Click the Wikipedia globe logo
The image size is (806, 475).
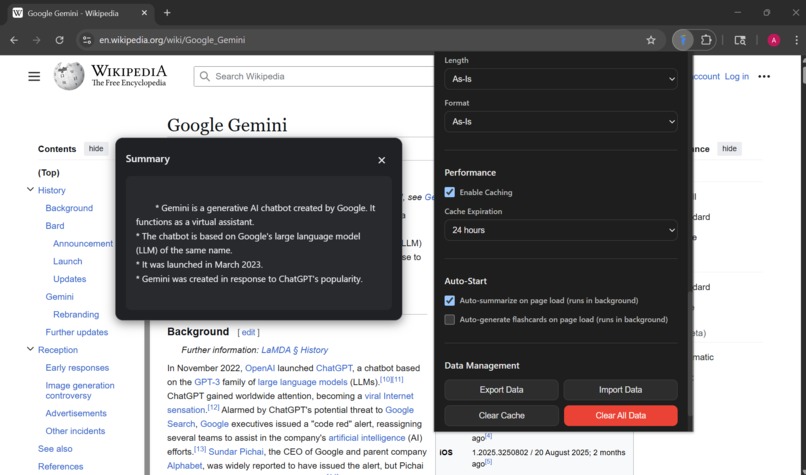click(x=69, y=76)
